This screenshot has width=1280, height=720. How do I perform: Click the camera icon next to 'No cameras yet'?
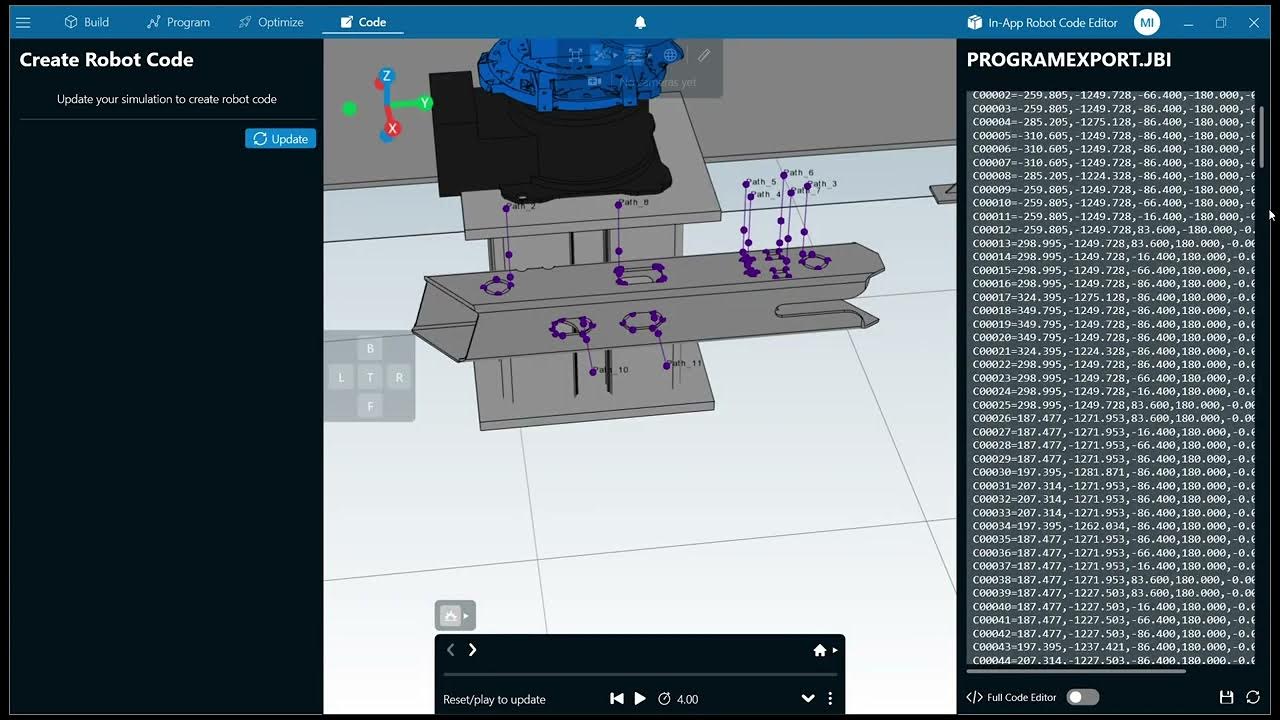594,82
